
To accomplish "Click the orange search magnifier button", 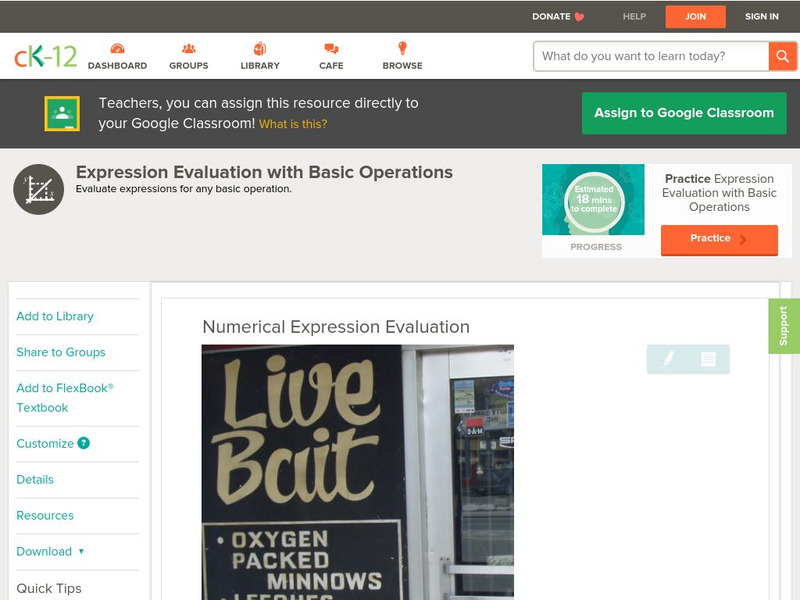I will click(782, 56).
